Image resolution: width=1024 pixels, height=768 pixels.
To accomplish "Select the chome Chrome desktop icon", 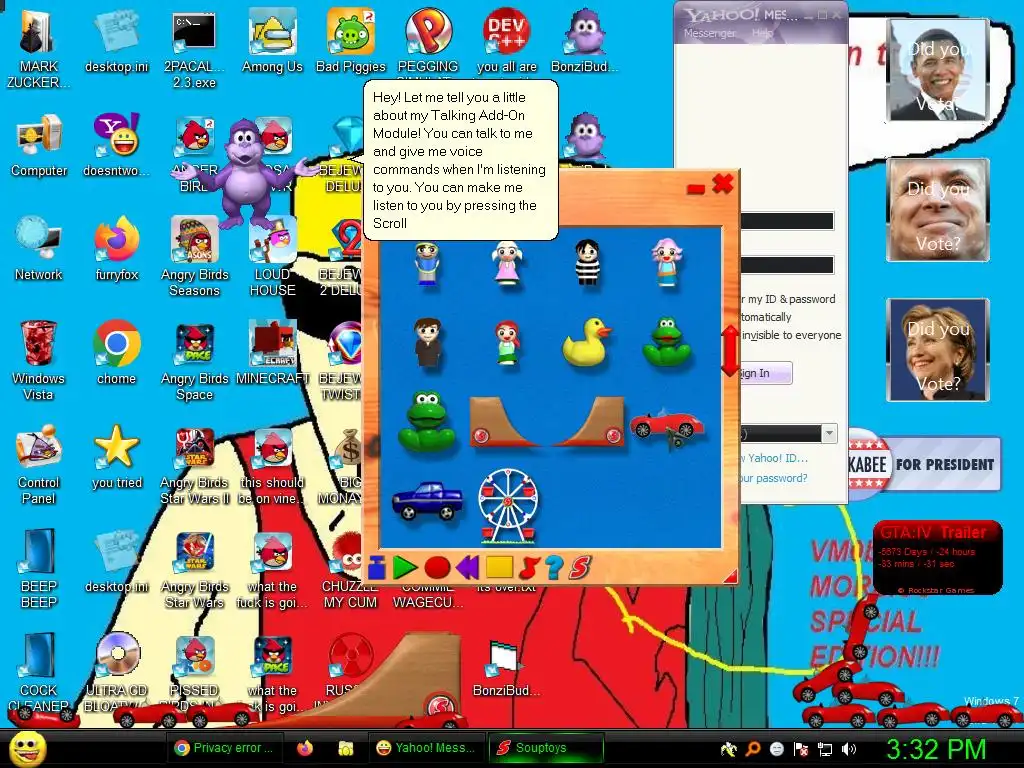I will [x=116, y=353].
